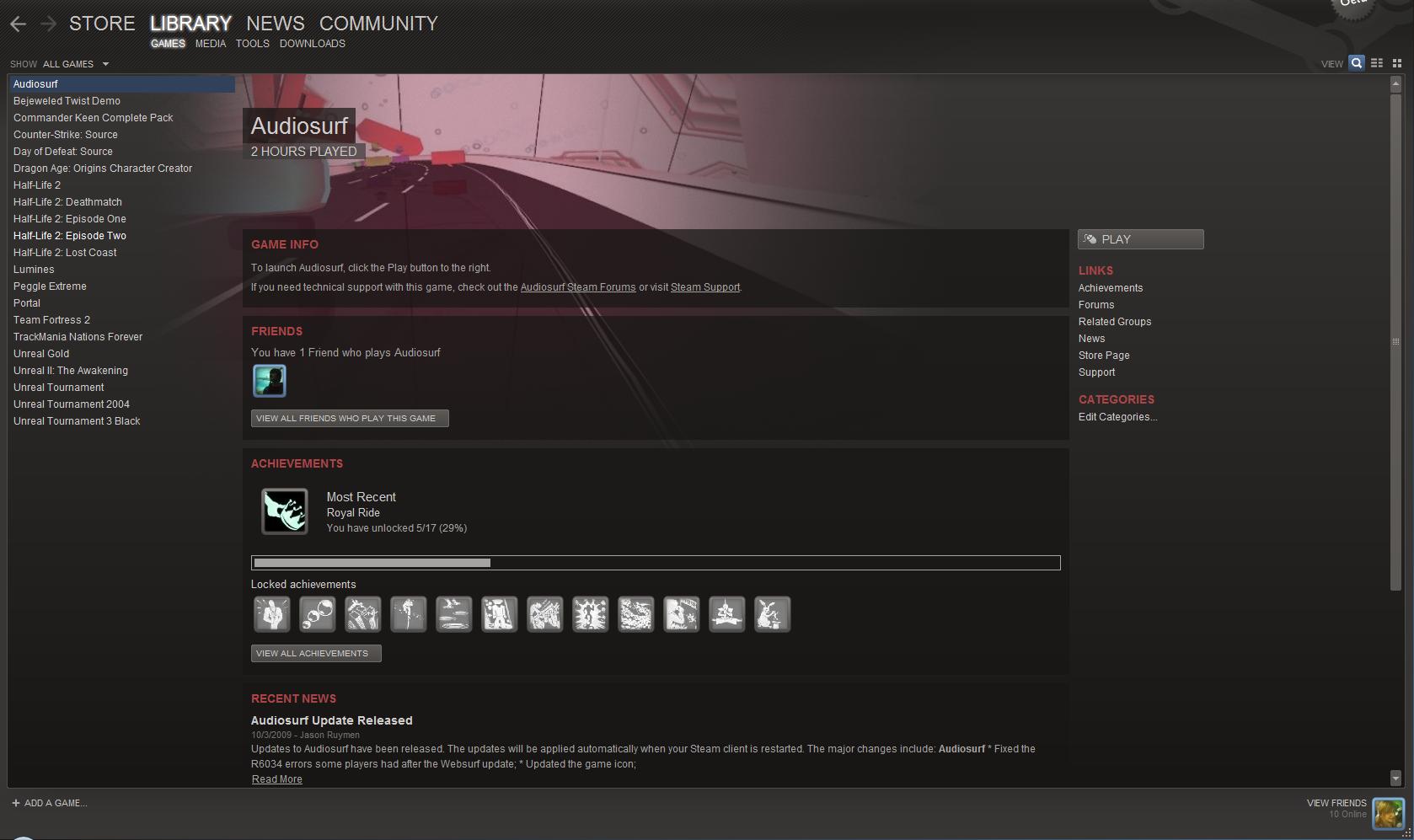Viewport: 1414px width, 840px height.
Task: Open the Related Groups link
Action: click(x=1115, y=322)
